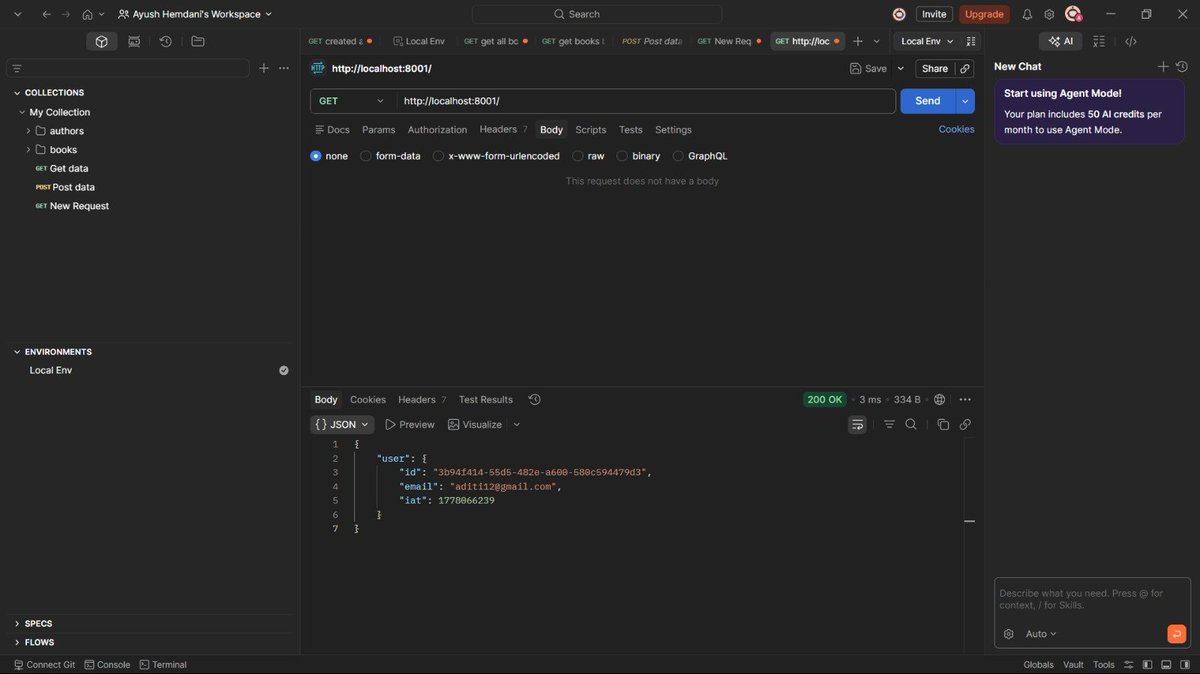The image size is (1200, 674).
Task: Click the response link icon
Action: point(965,424)
